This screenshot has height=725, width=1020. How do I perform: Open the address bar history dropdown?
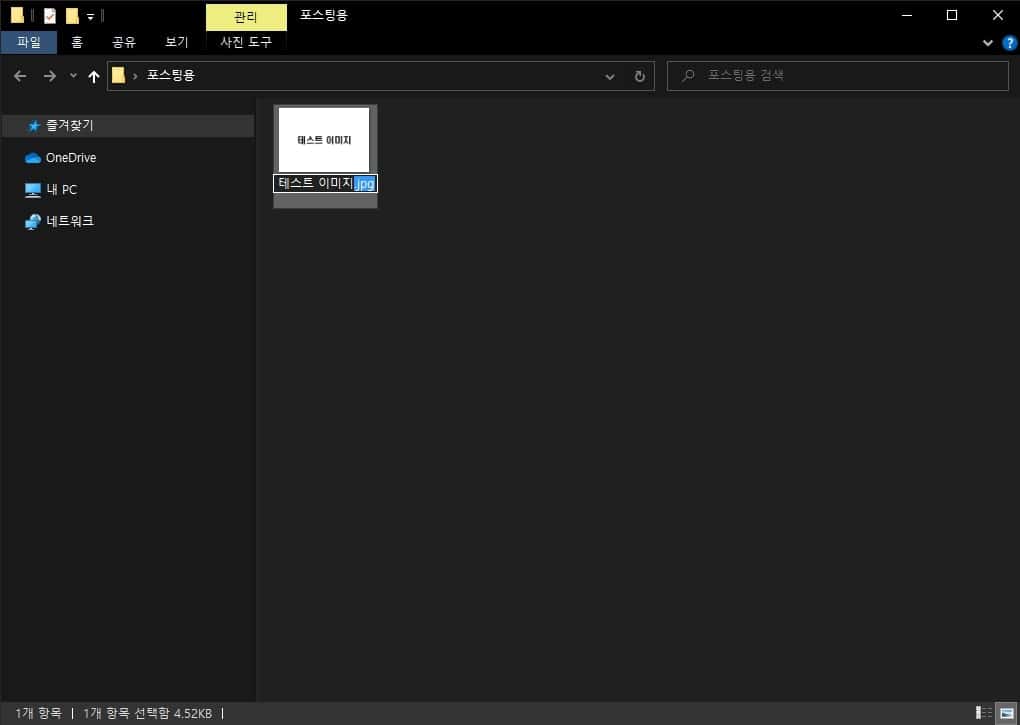[611, 76]
